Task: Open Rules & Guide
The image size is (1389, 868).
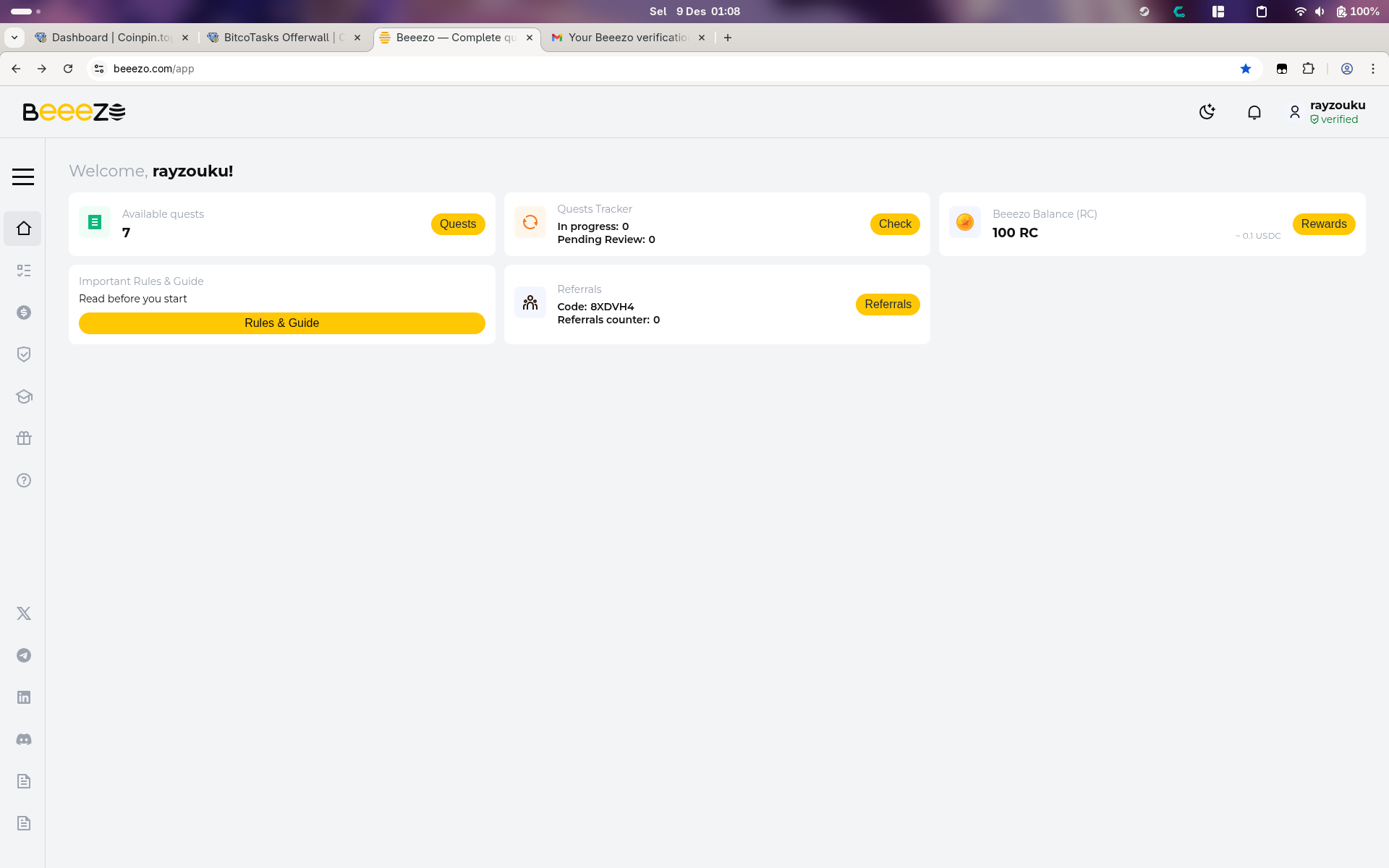Action: [282, 323]
